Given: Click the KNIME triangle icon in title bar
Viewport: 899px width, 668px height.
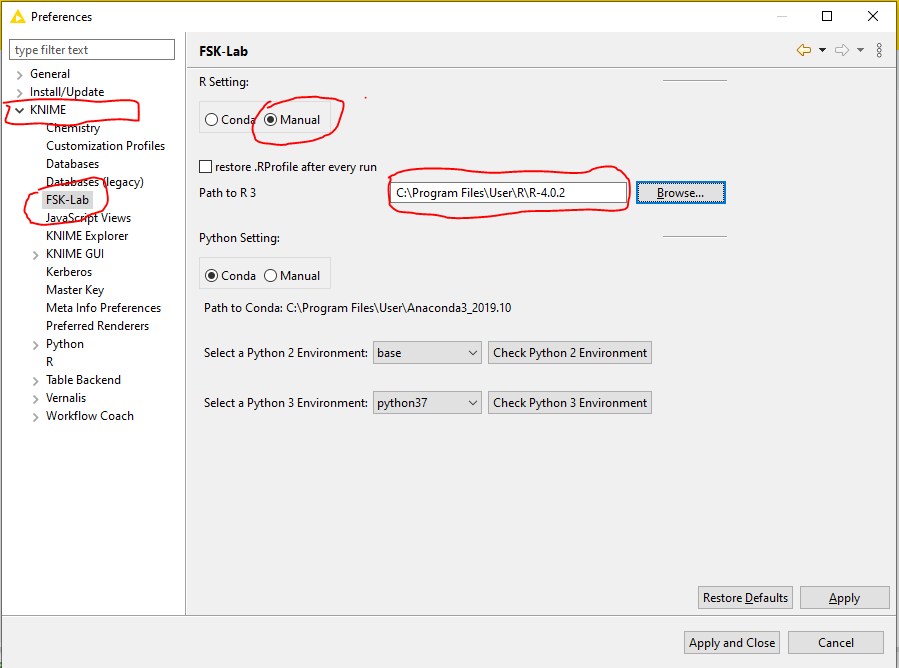Looking at the screenshot, I should point(18,17).
